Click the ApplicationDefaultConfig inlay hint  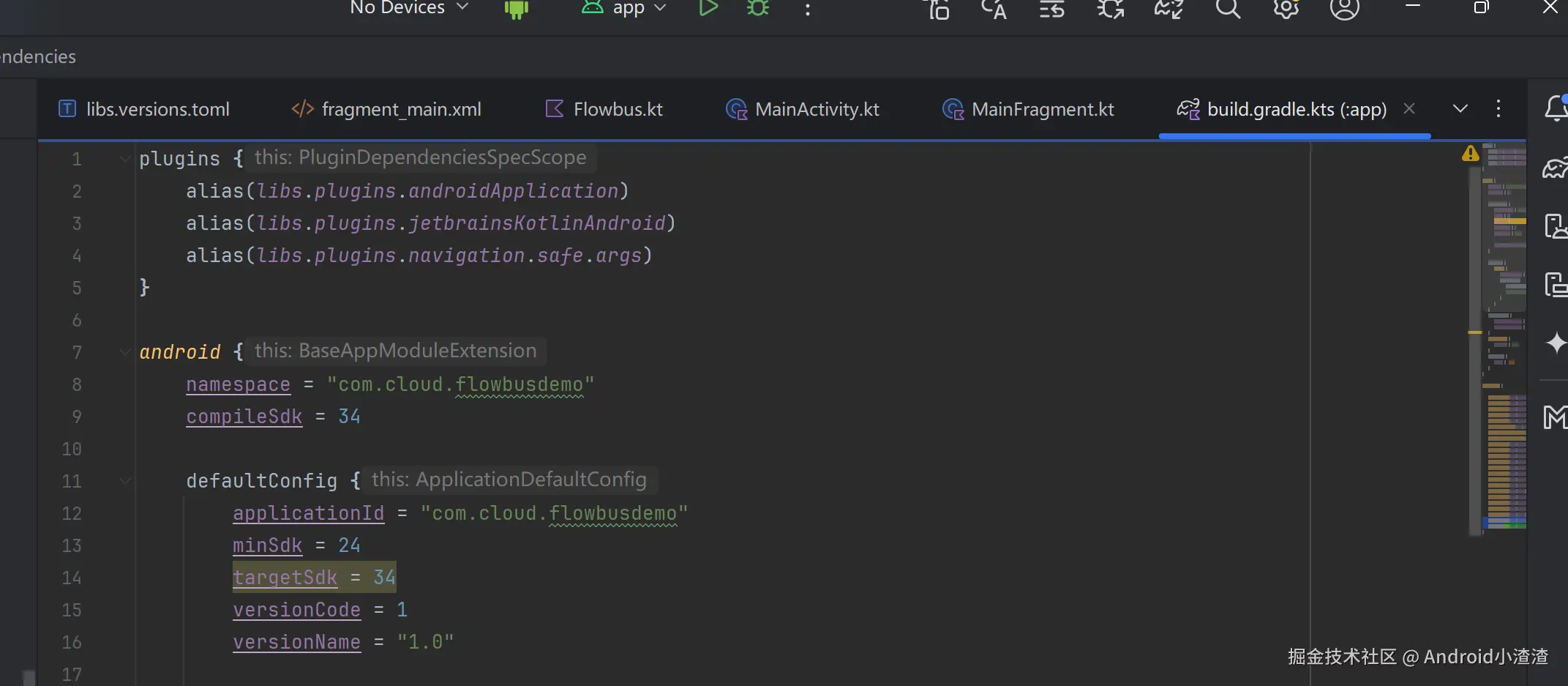click(509, 480)
